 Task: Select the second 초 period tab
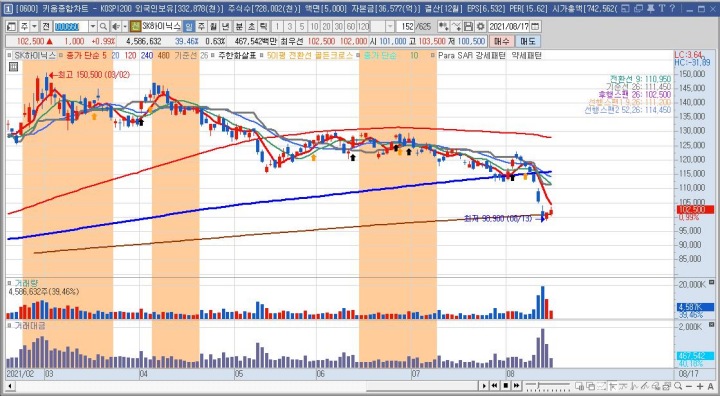coord(251,27)
